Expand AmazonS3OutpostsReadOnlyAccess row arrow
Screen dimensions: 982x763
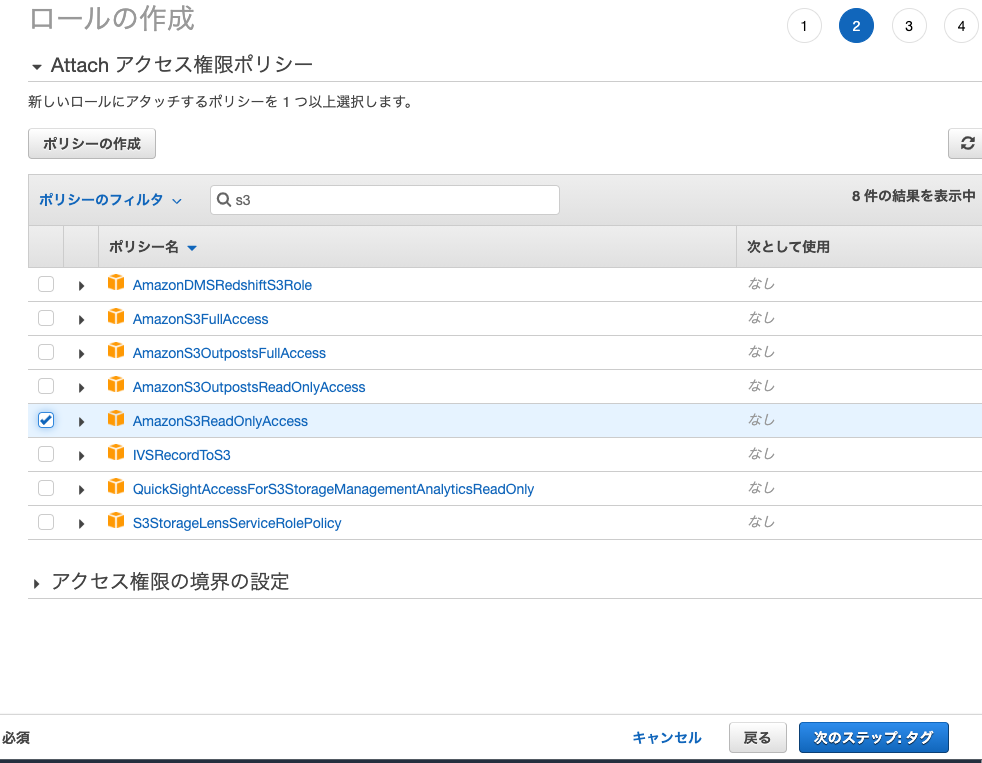81,387
